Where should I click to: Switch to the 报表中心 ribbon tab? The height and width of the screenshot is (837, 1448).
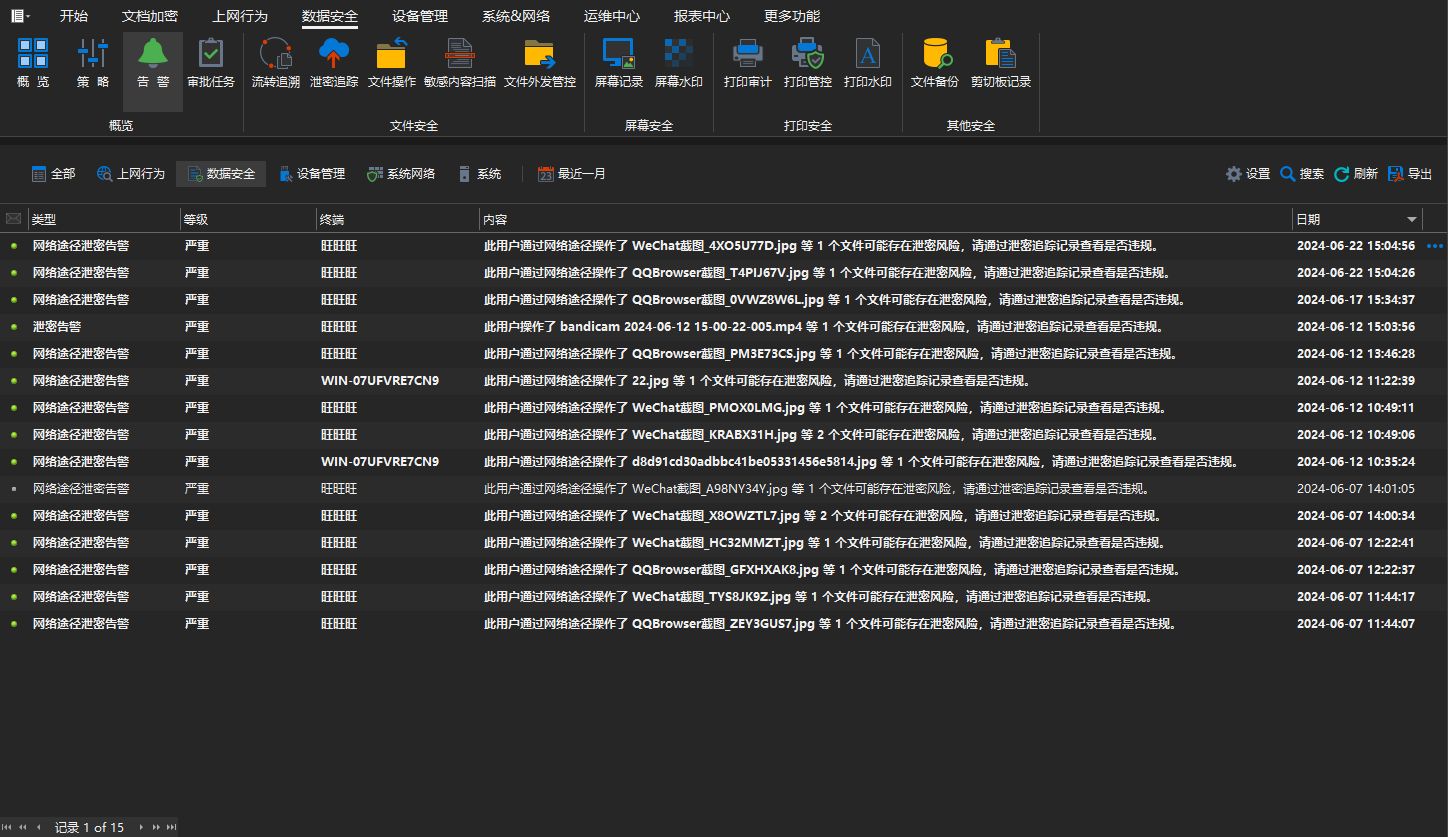[702, 16]
